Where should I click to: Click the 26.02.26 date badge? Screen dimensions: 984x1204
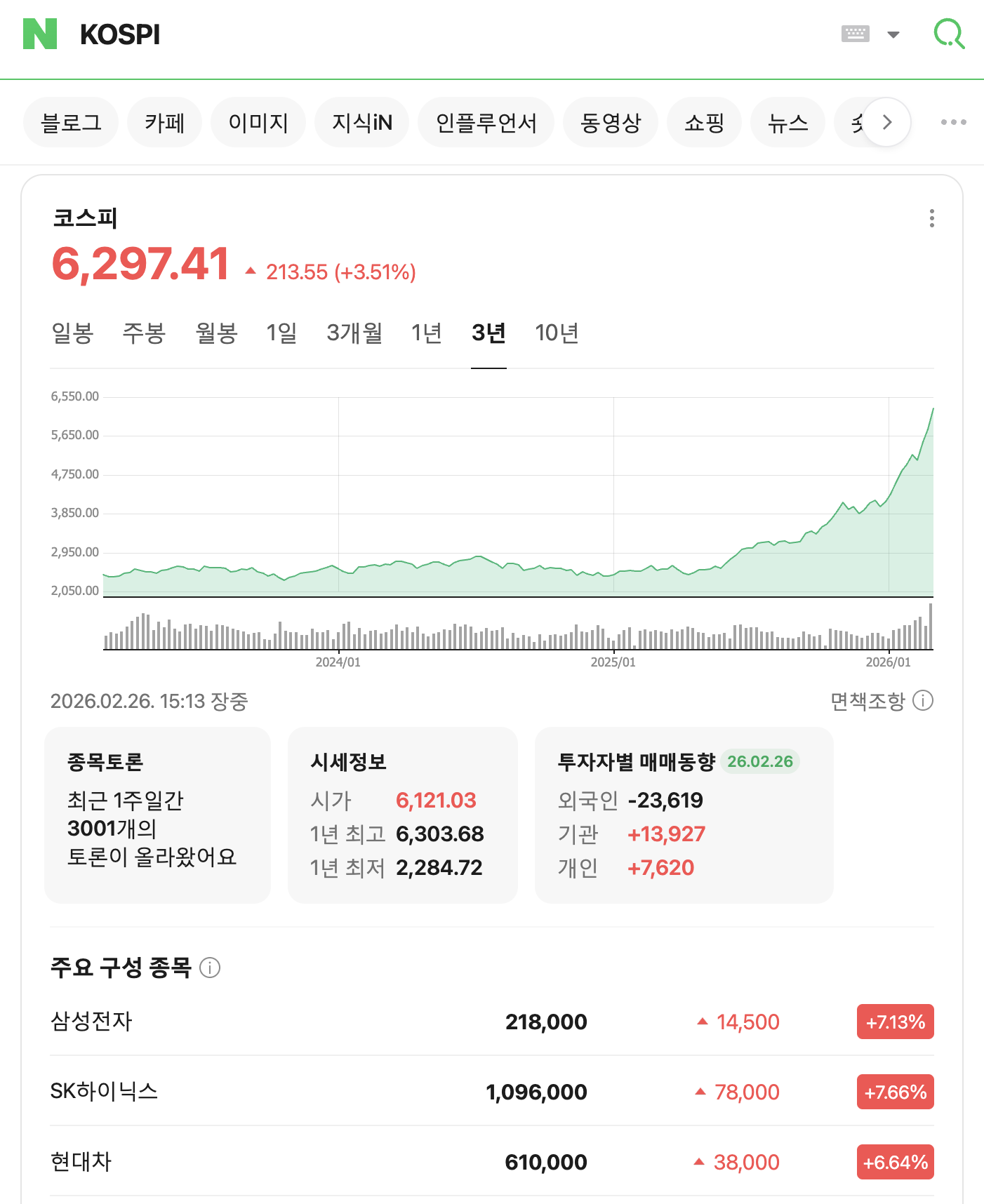click(x=760, y=761)
